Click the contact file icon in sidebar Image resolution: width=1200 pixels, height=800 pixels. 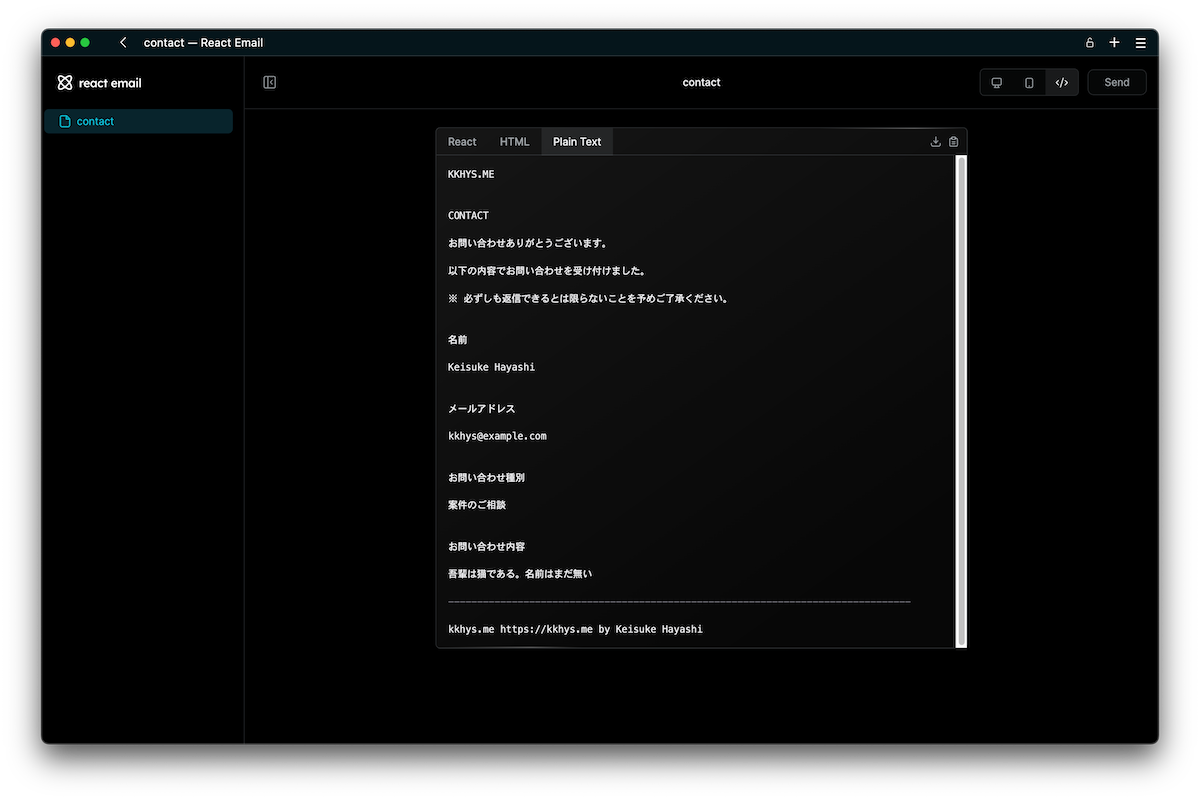click(x=64, y=121)
